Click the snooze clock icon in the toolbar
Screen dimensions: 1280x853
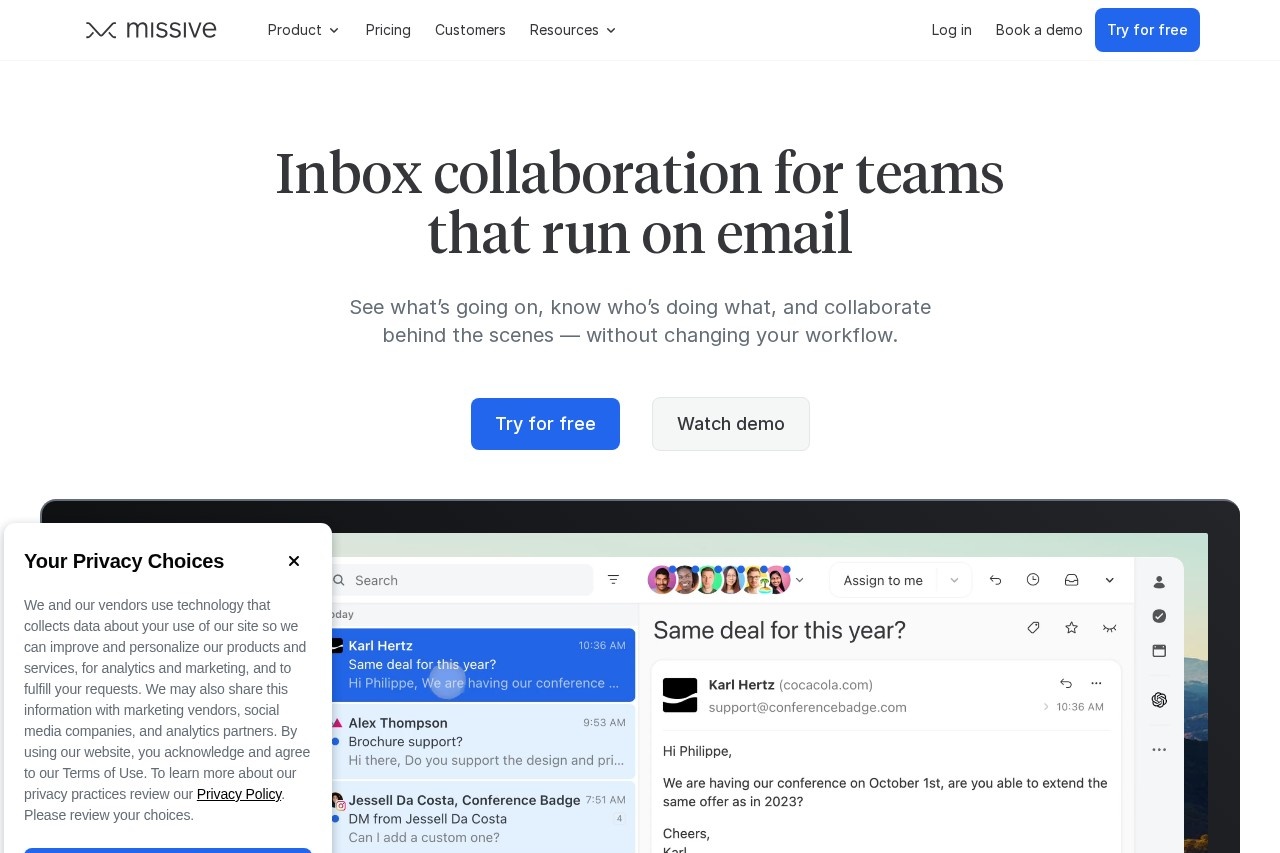(x=1033, y=580)
